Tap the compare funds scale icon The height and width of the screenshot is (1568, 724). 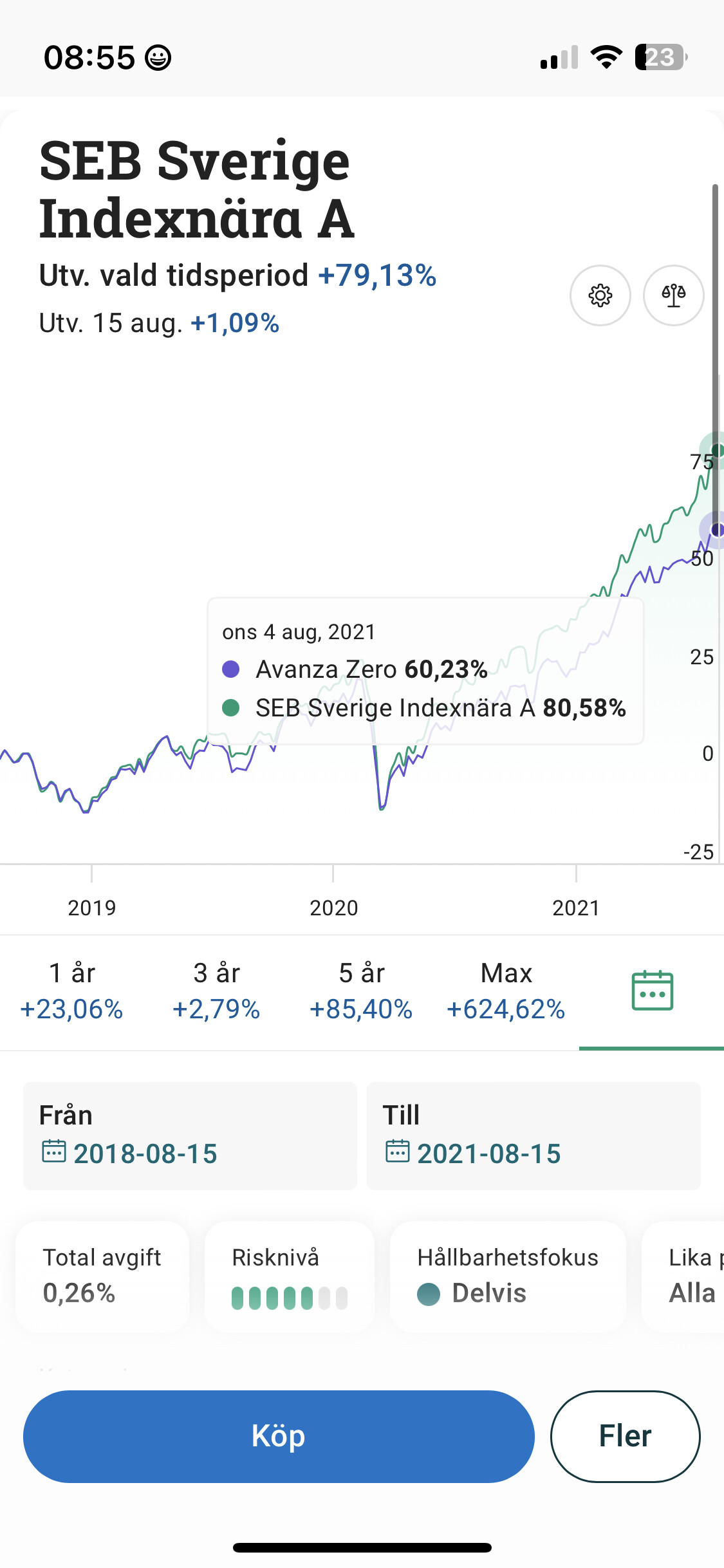(673, 295)
